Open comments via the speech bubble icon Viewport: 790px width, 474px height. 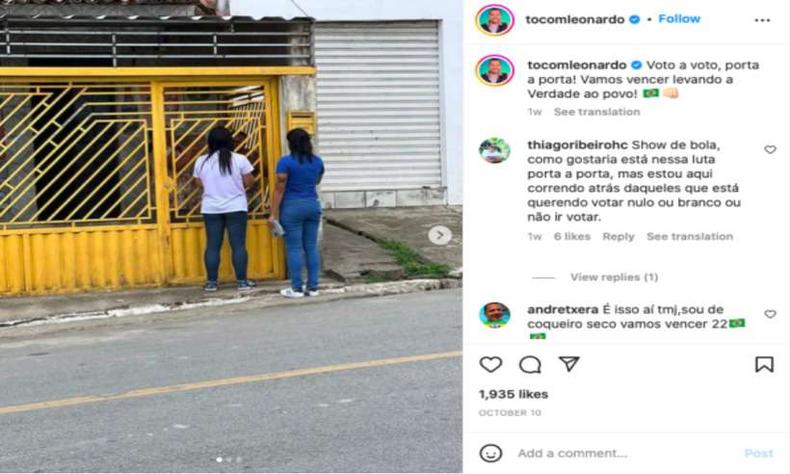pos(530,364)
